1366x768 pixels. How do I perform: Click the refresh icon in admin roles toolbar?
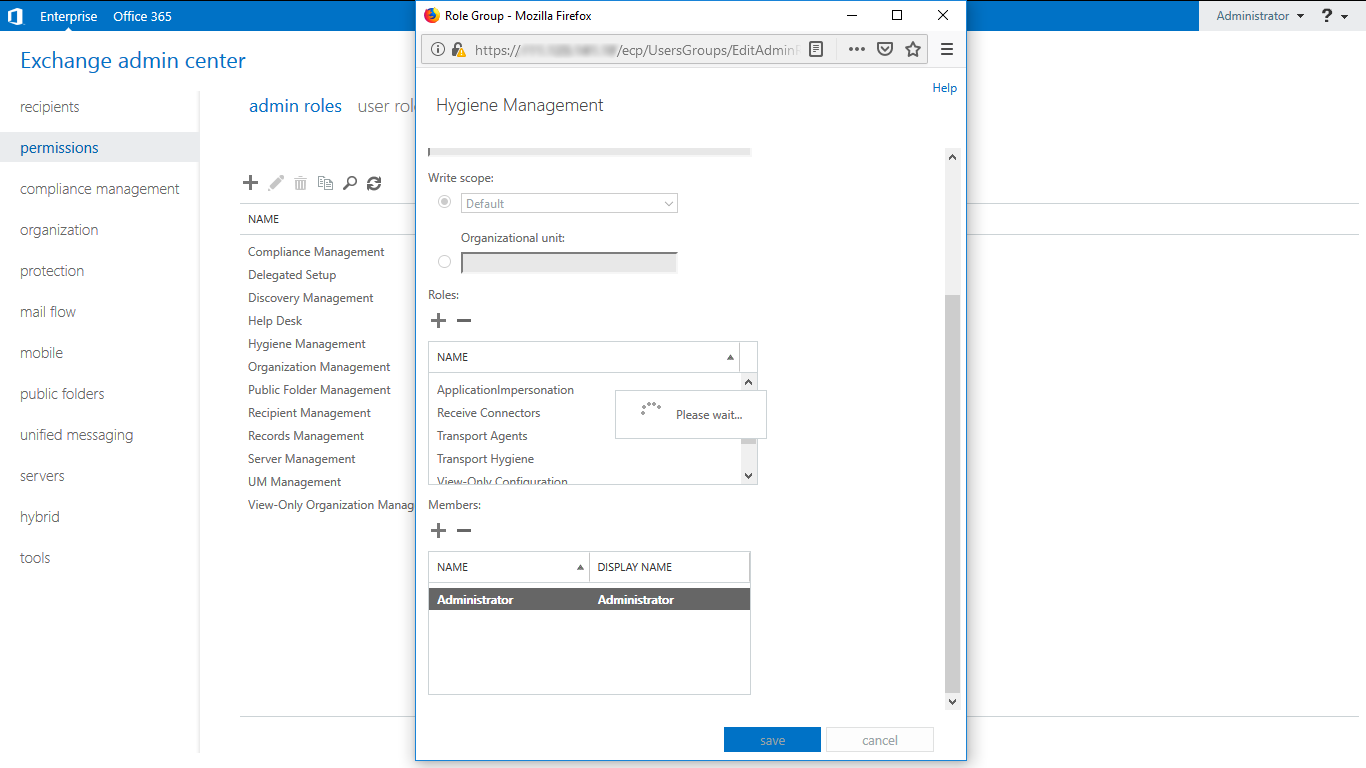point(374,183)
